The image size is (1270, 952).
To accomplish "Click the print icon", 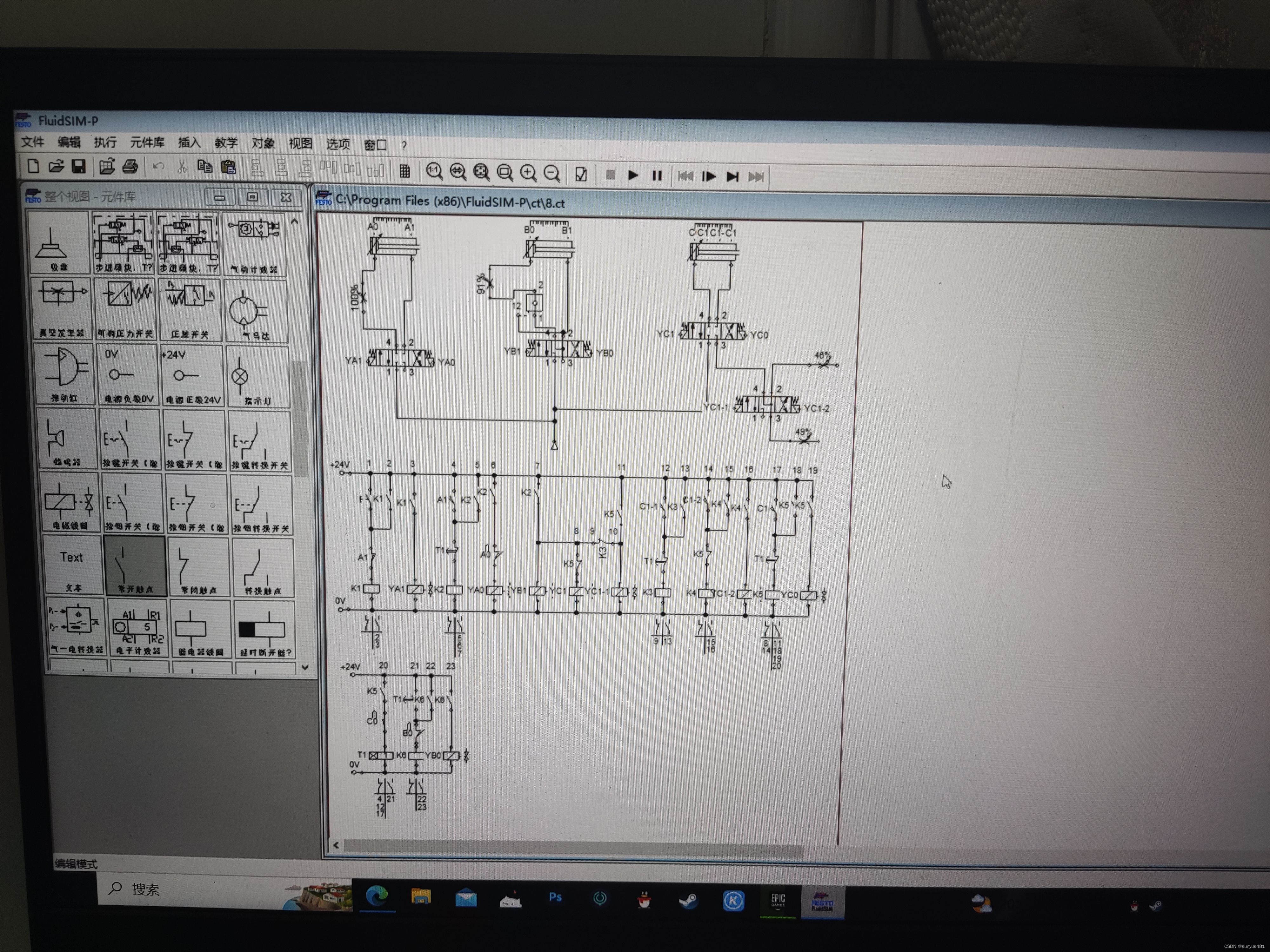I will tap(130, 167).
